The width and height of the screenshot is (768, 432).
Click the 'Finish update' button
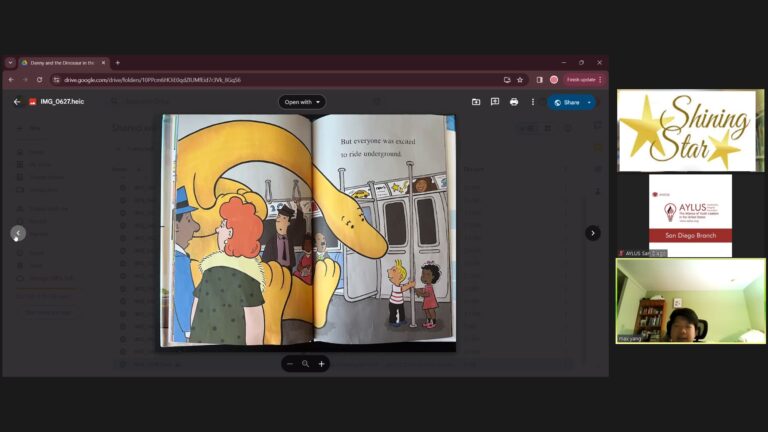pos(581,80)
